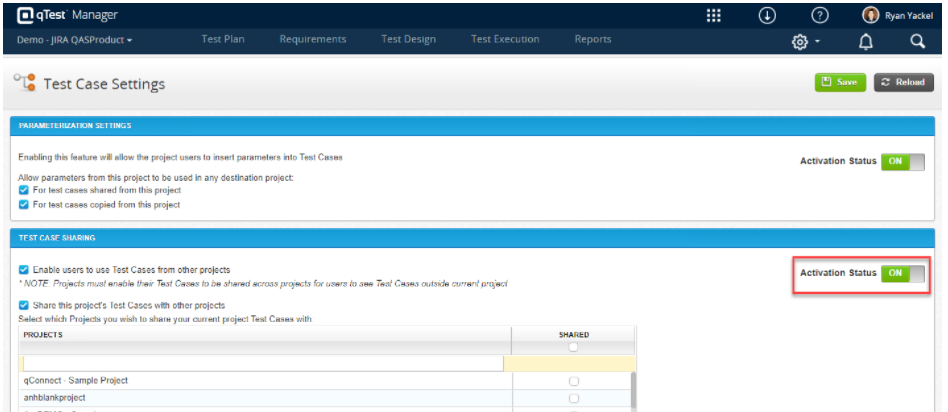948x412 pixels.
Task: Click the search magnifier icon
Action: tap(917, 41)
